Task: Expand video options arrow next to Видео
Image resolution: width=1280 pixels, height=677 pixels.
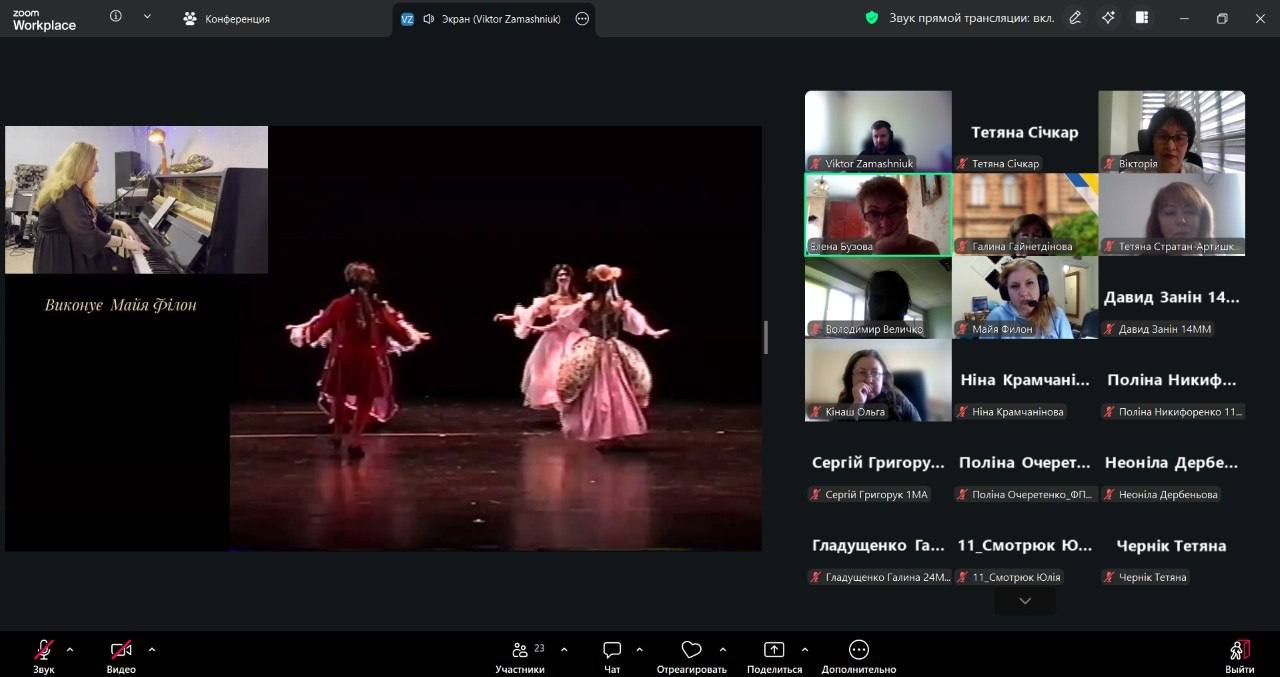Action: coord(152,649)
